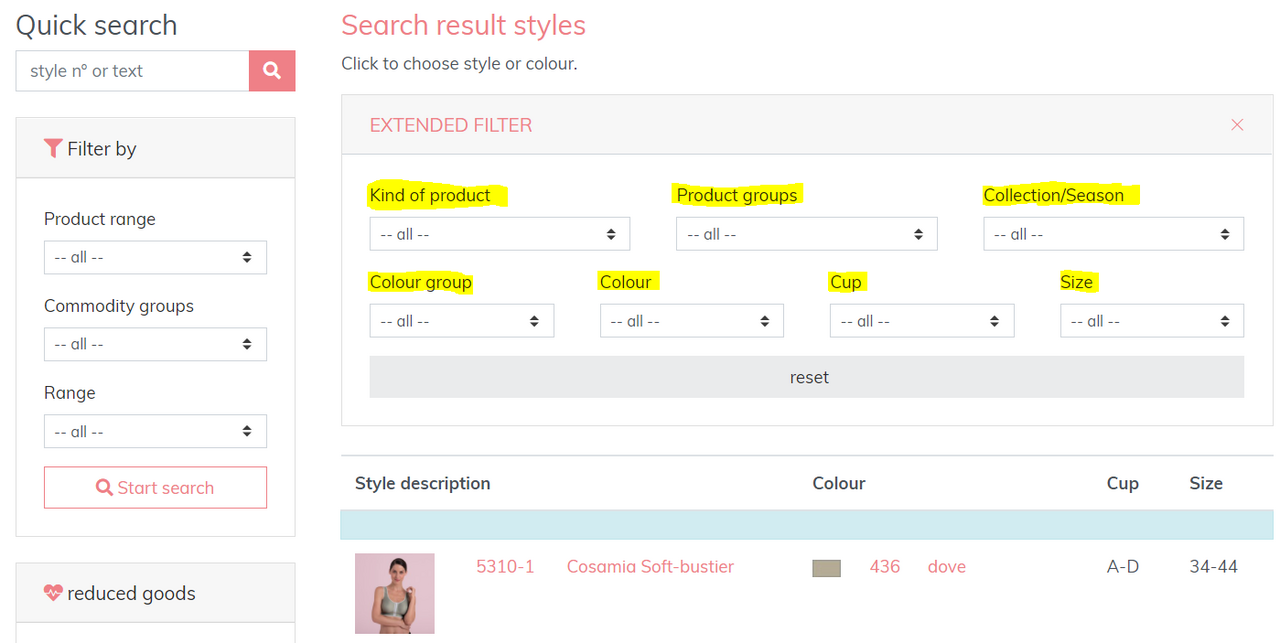Open the Cosamia Soft-bustier style link
Screen dimensions: 1280x643
(x=650, y=567)
